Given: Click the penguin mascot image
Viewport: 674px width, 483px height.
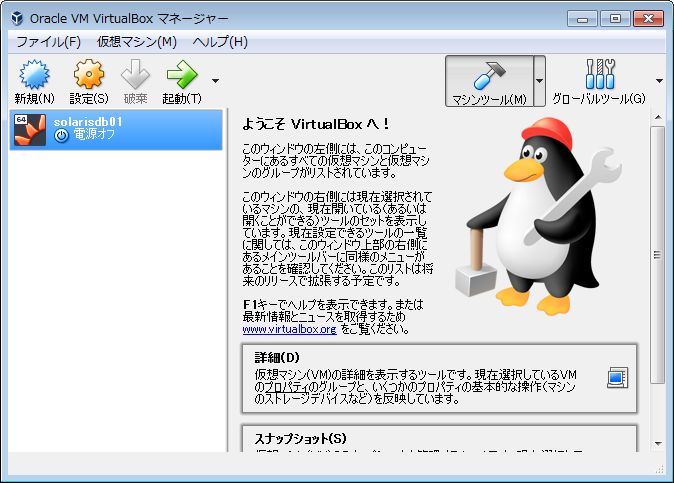Looking at the screenshot, I should (x=539, y=216).
